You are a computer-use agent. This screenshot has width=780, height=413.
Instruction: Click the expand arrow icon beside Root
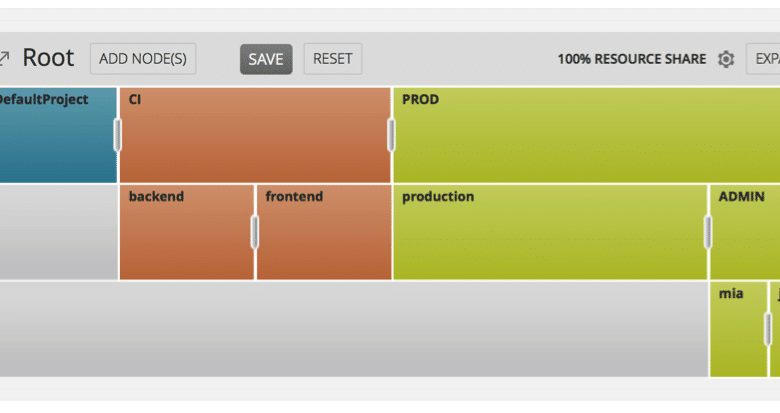pyautogui.click(x=4, y=59)
